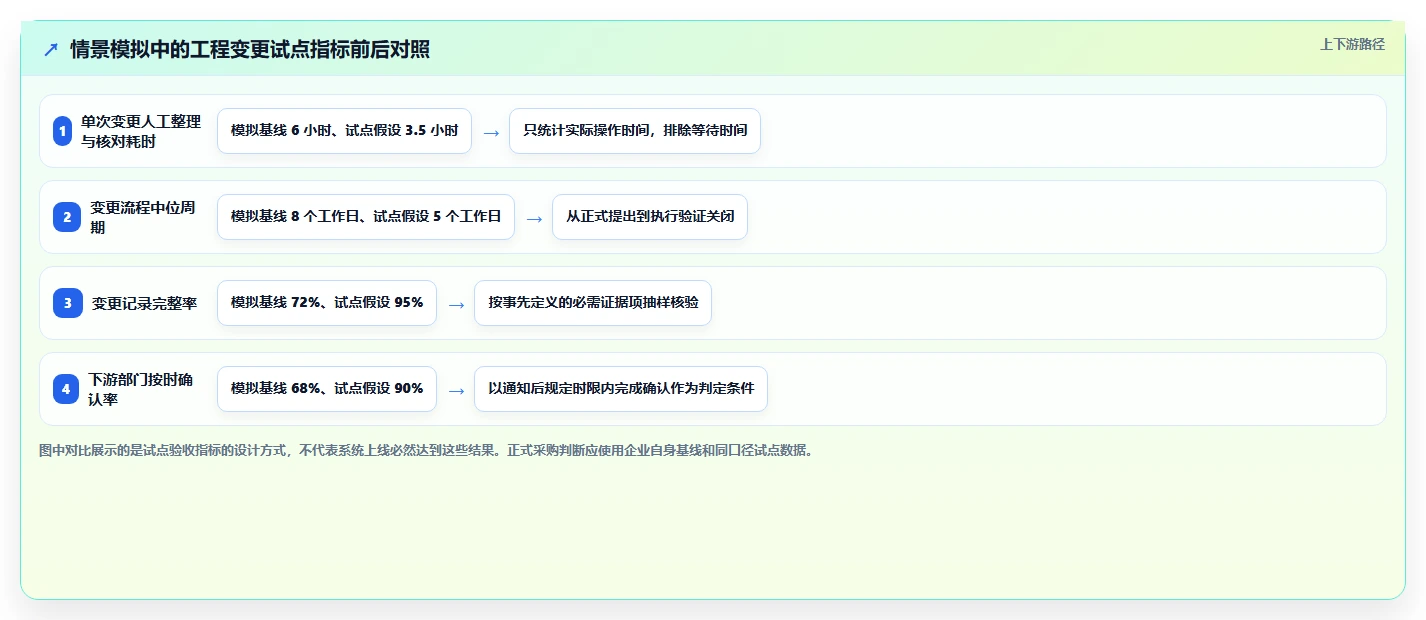Click the label 变更记录完整率
The height and width of the screenshot is (620, 1426).
(x=145, y=303)
